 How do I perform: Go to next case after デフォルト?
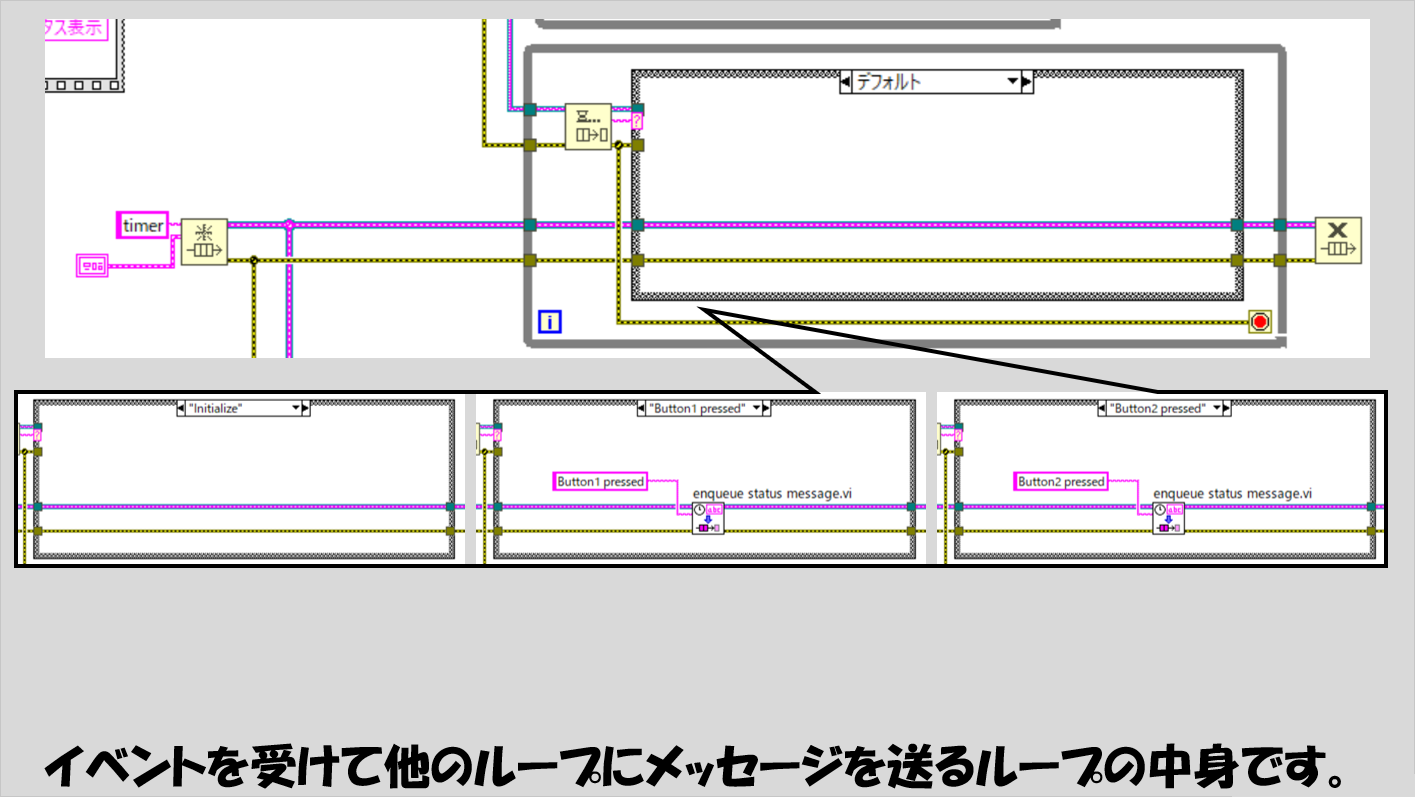click(1027, 82)
